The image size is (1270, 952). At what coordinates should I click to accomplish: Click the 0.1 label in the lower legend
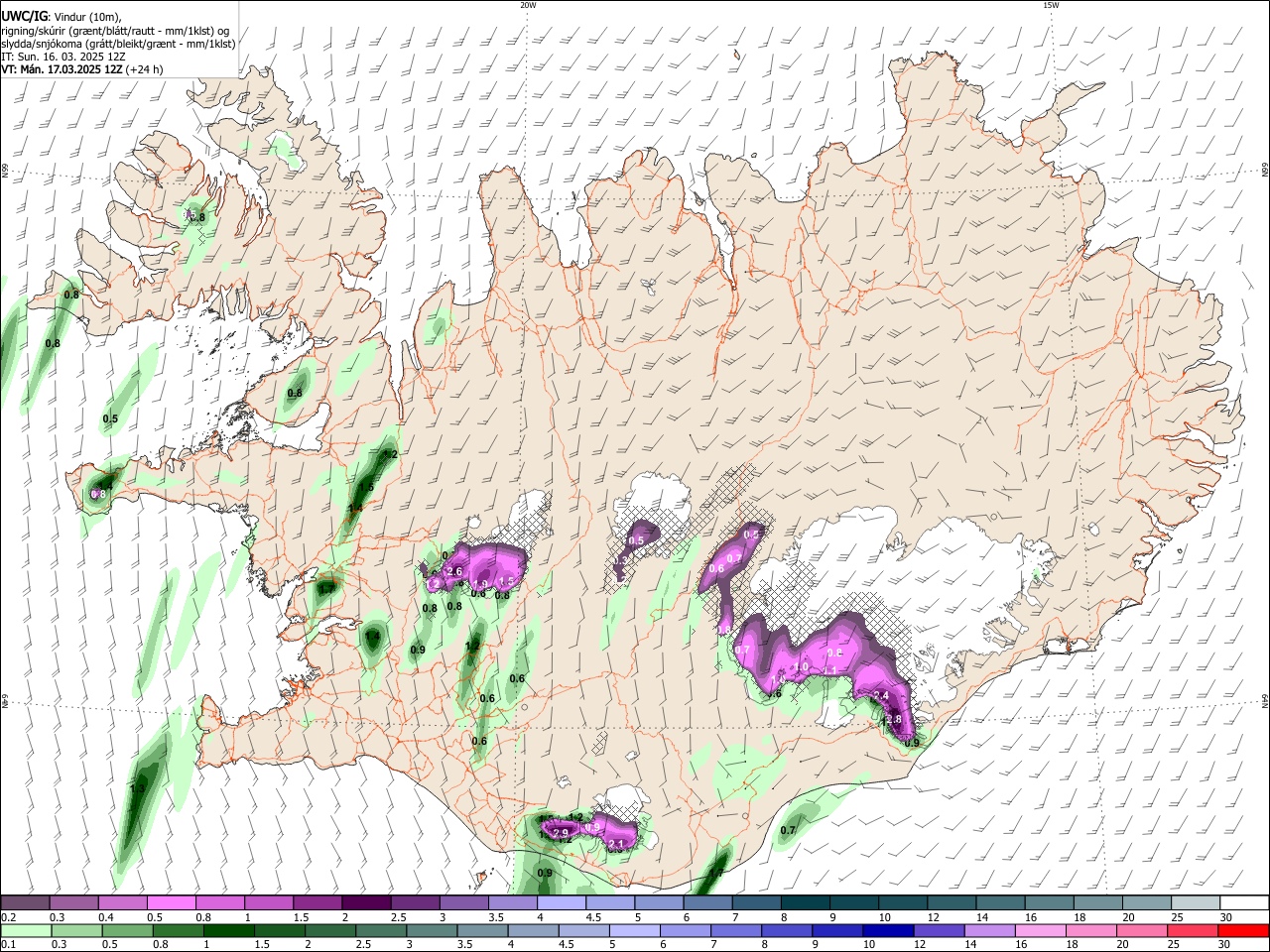[x=8, y=945]
